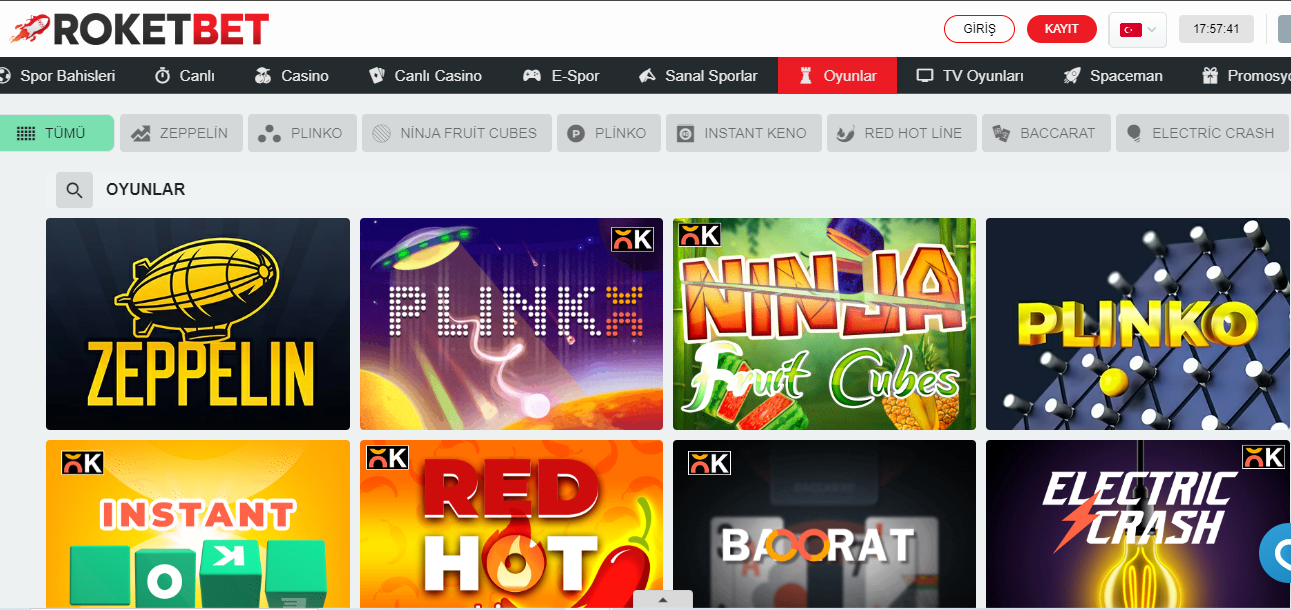The width and height of the screenshot is (1291, 610).
Task: Open the Plinkx UFO game thumbnail
Action: click(511, 324)
